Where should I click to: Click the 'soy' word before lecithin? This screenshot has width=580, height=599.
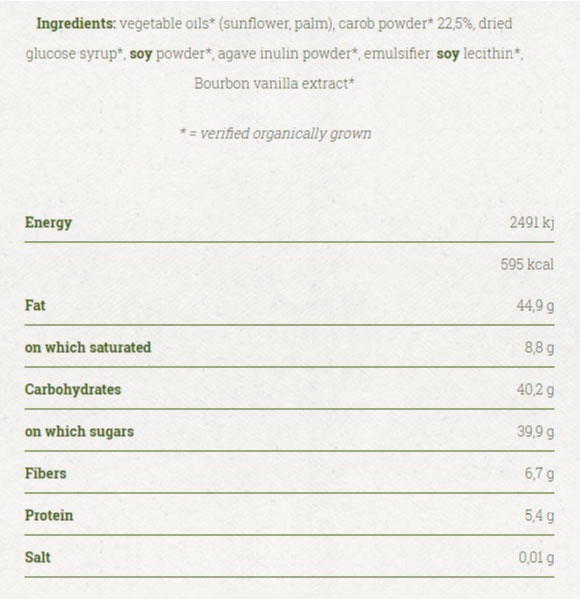coord(448,54)
